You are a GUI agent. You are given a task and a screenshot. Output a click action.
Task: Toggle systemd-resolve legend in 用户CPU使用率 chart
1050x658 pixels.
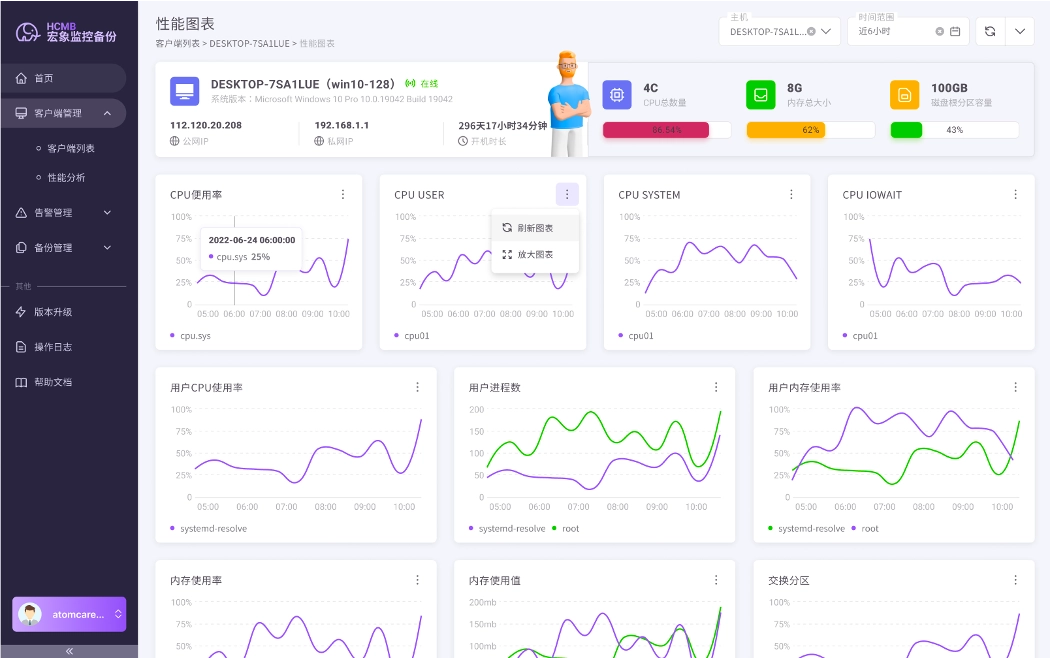(x=209, y=529)
